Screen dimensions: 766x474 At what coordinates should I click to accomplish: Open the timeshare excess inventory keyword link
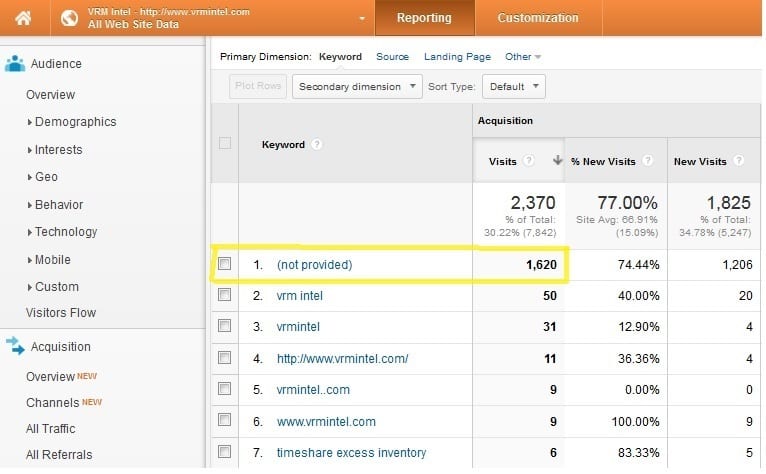coord(351,453)
